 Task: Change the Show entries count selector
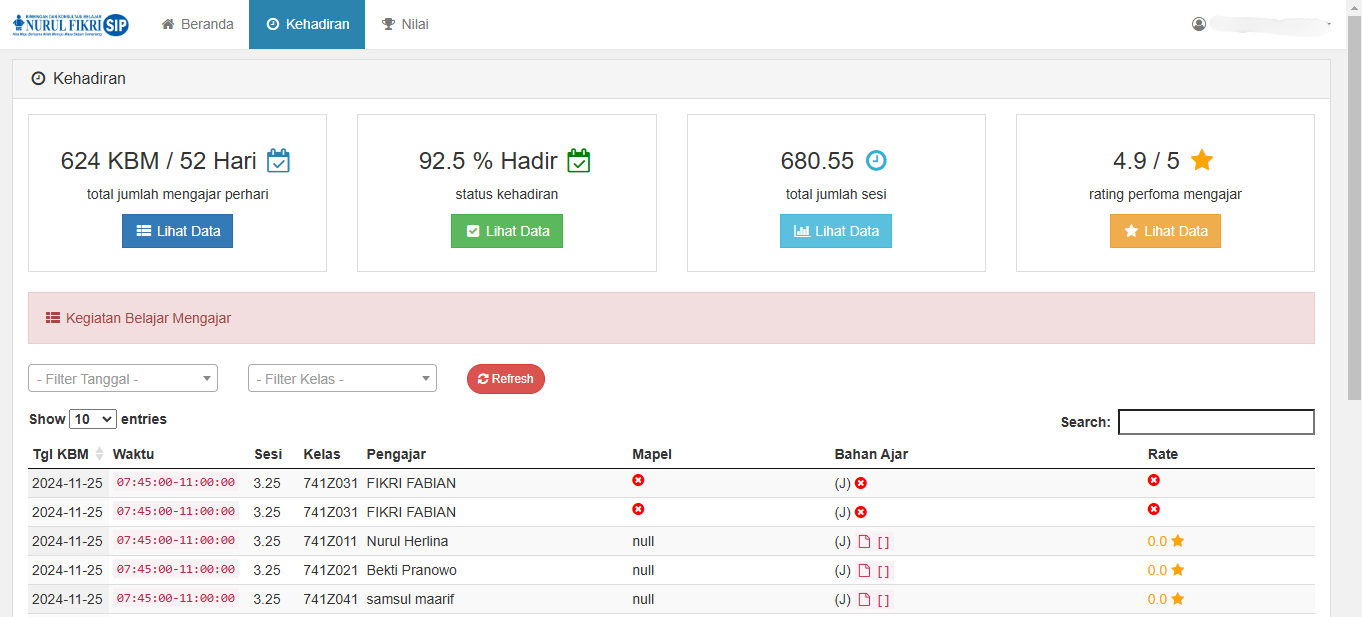coord(93,419)
